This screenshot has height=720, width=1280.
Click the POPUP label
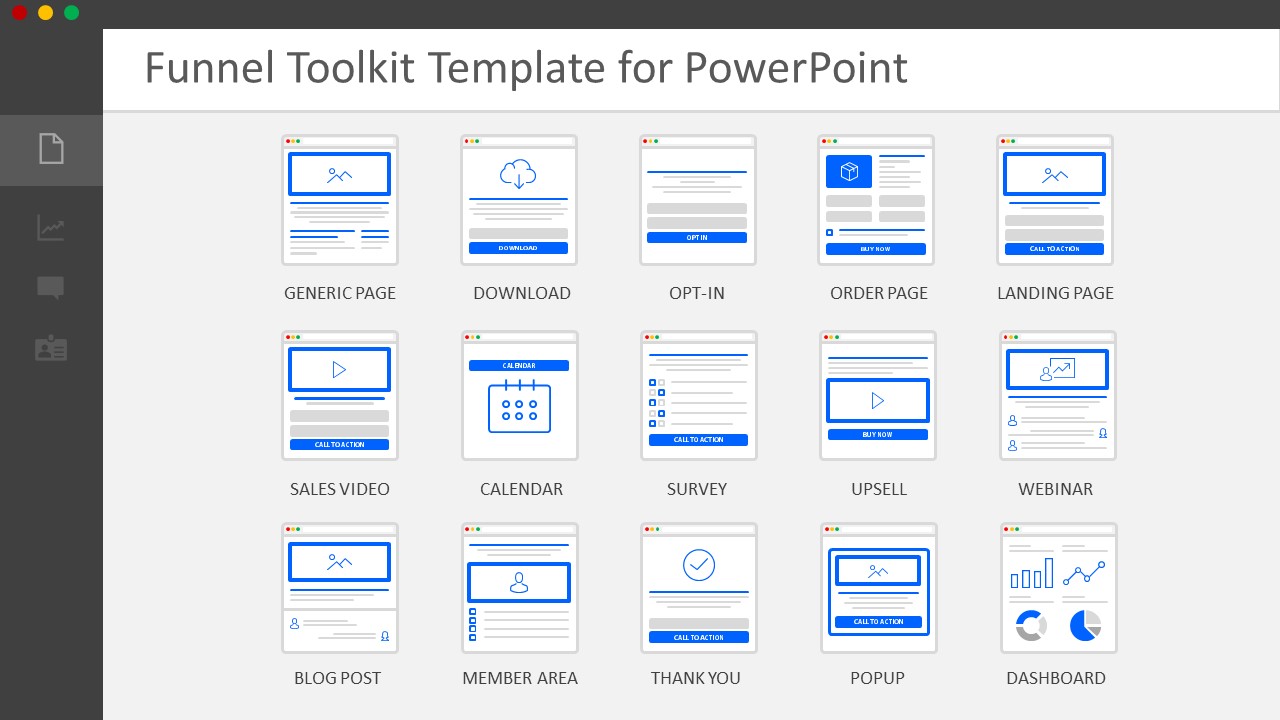click(877, 678)
